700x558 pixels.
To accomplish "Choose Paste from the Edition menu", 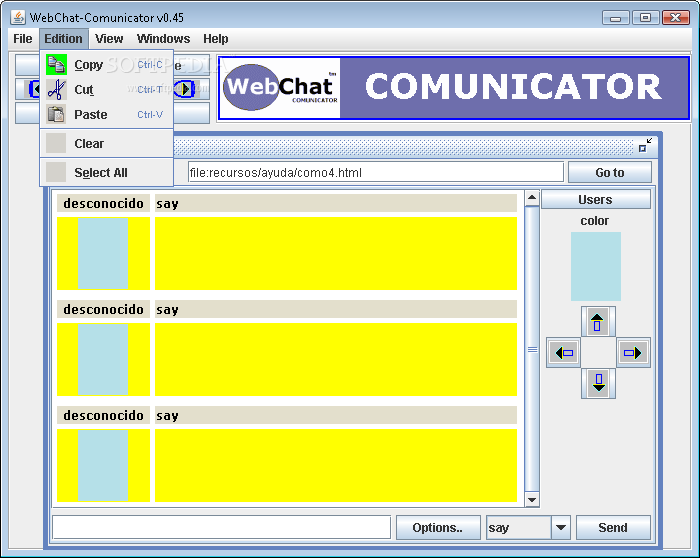I will pyautogui.click(x=106, y=115).
